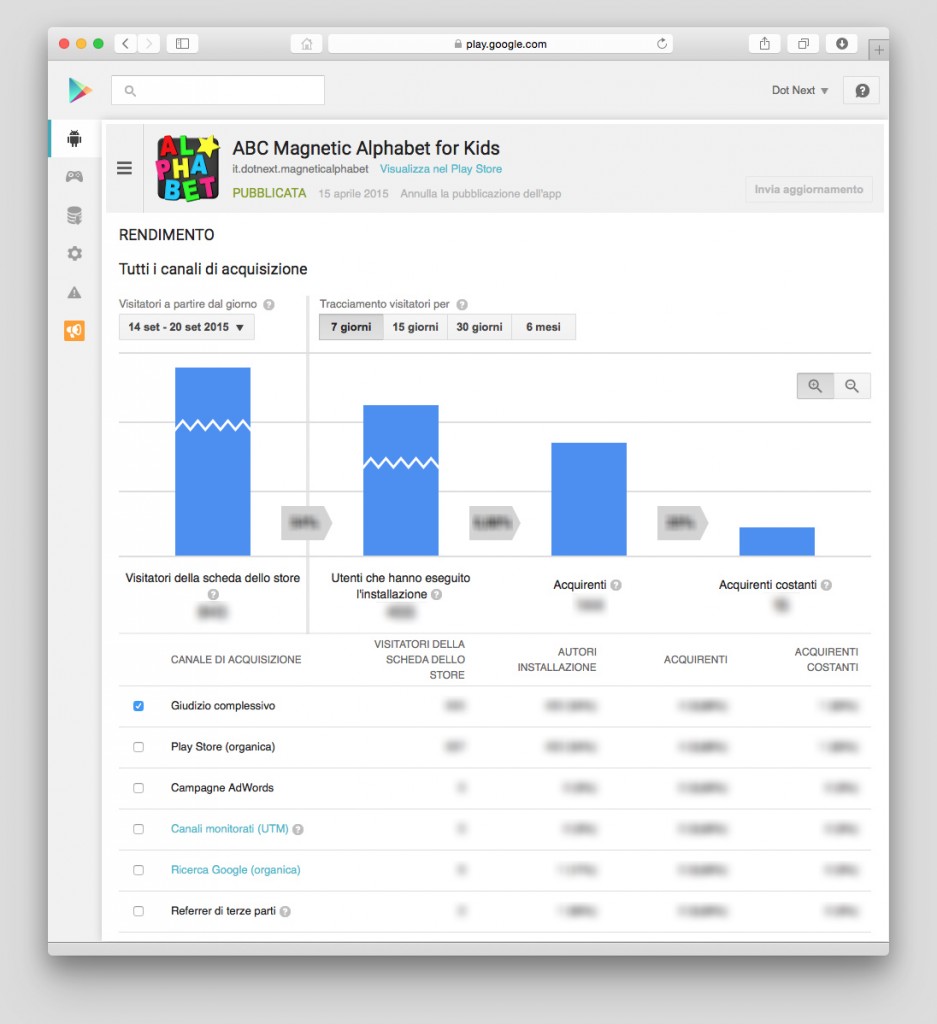Select the 30 giorni tab
The image size is (937, 1024).
click(479, 327)
